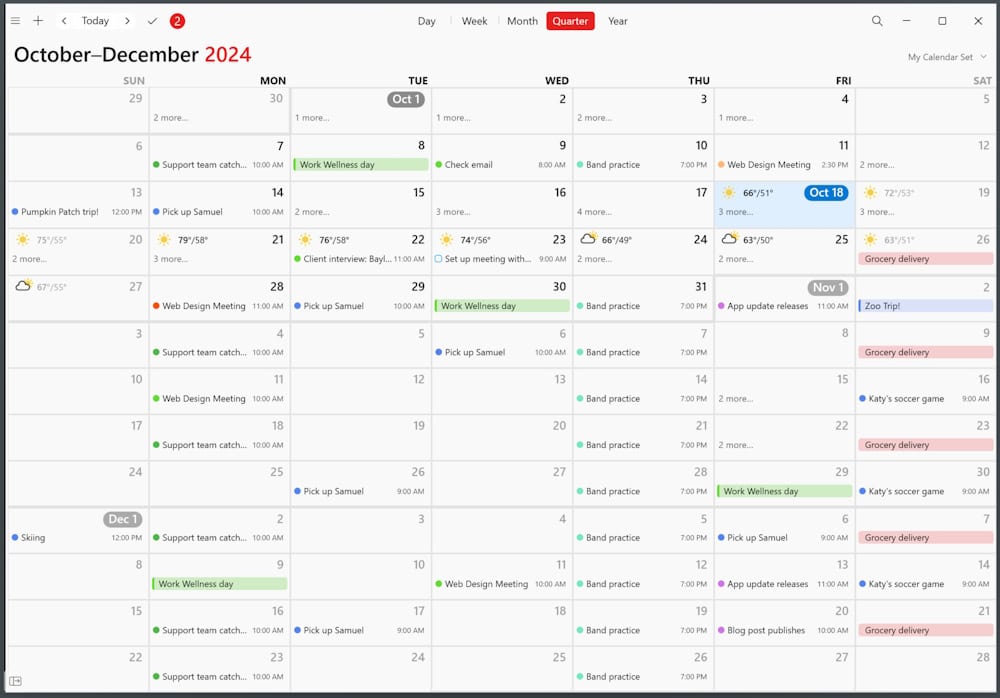Viewport: 1000px width, 698px height.
Task: Expand '3 more...' on October 16
Action: coord(453,212)
